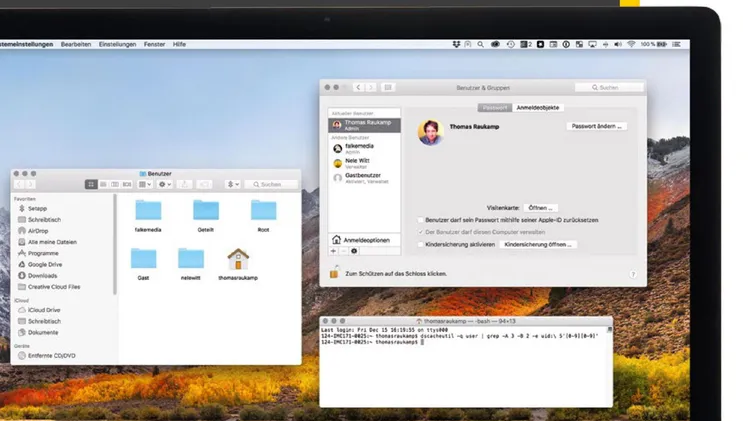
Task: Open the Fenster menu
Action: [154, 44]
